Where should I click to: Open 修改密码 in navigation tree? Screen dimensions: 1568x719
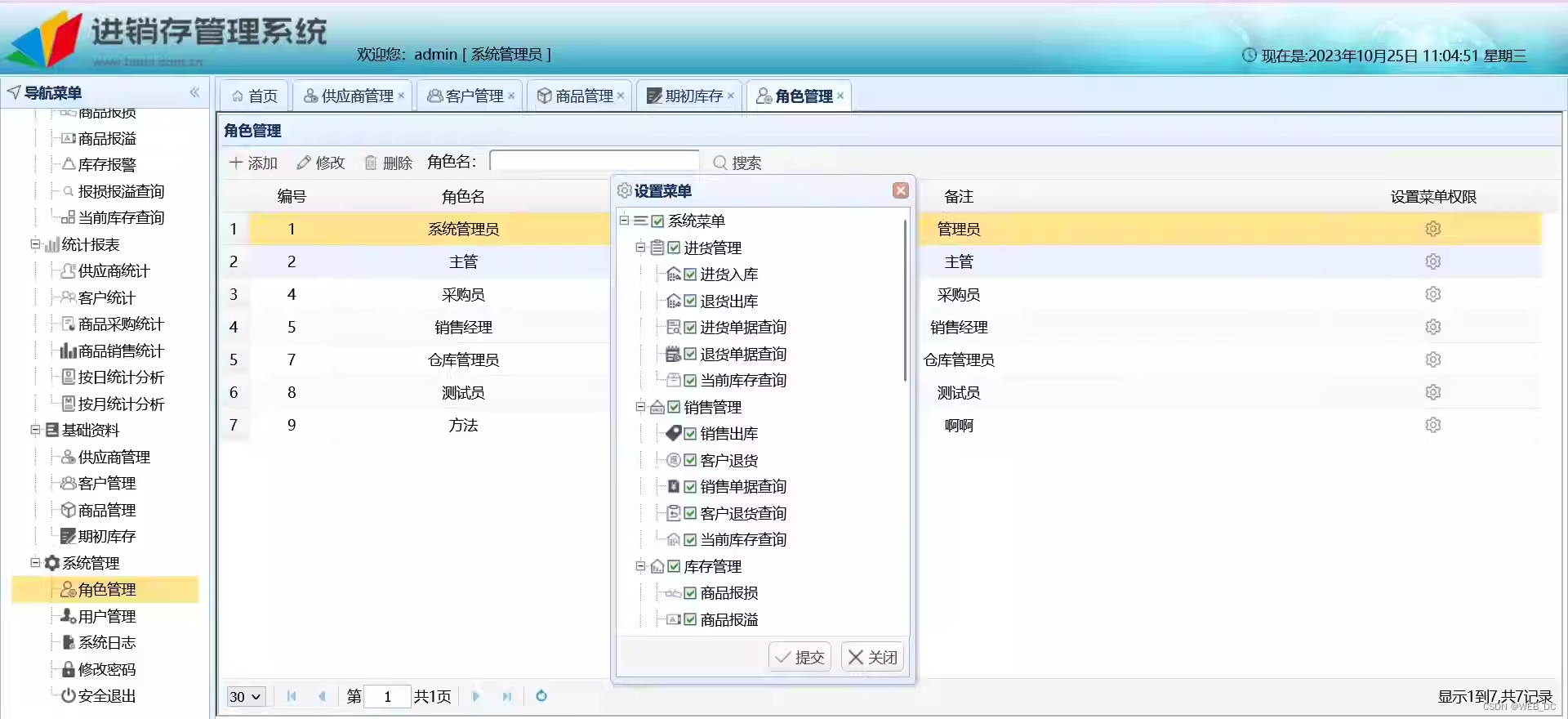(x=107, y=669)
